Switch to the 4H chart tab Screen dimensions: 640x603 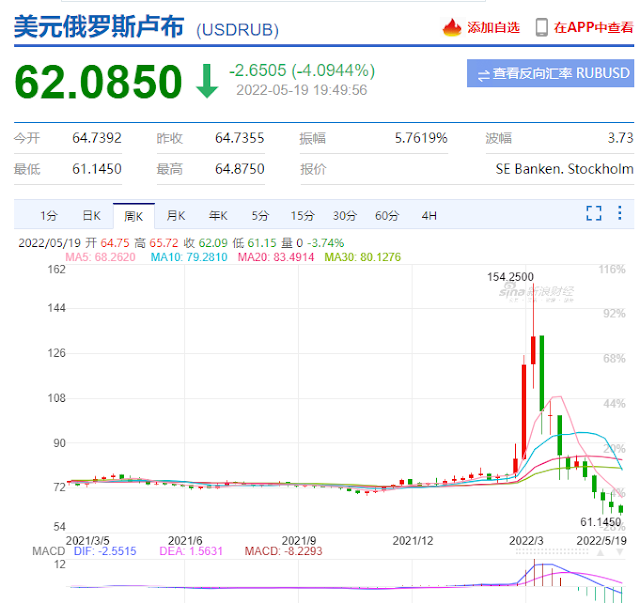[429, 215]
